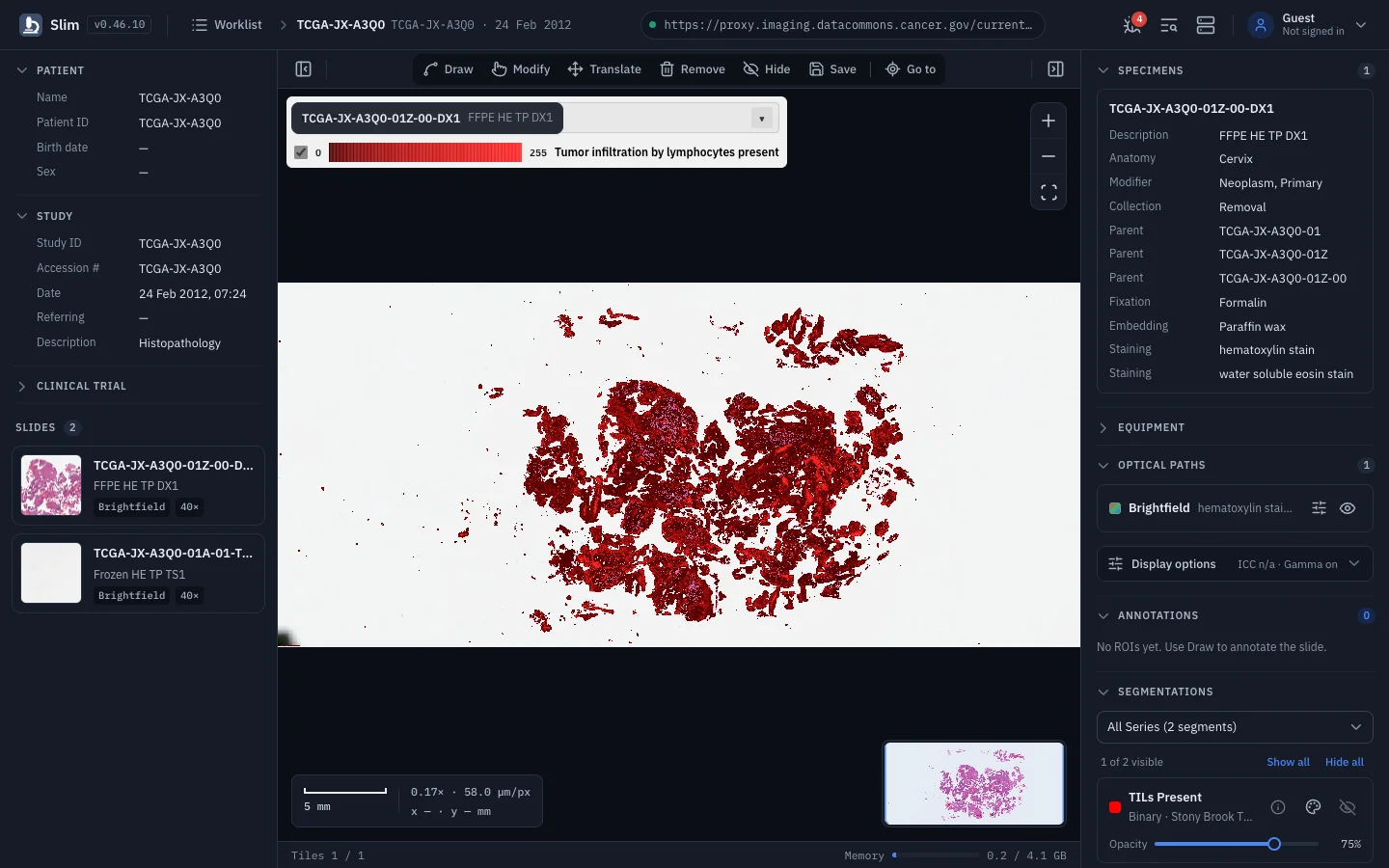The width and height of the screenshot is (1389, 868).
Task: Open the search list icon in header
Action: pyautogui.click(x=1169, y=25)
